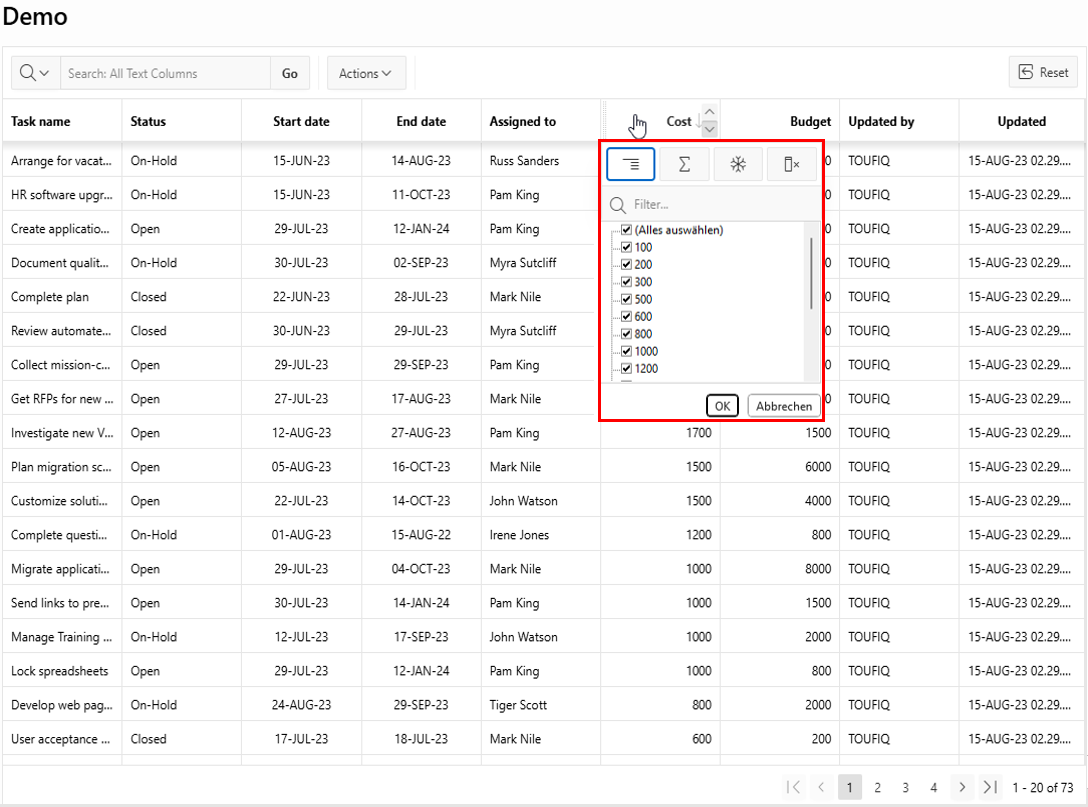Click the Abbrechen button to cancel
This screenshot has height=807, width=1088.
[x=783, y=406]
